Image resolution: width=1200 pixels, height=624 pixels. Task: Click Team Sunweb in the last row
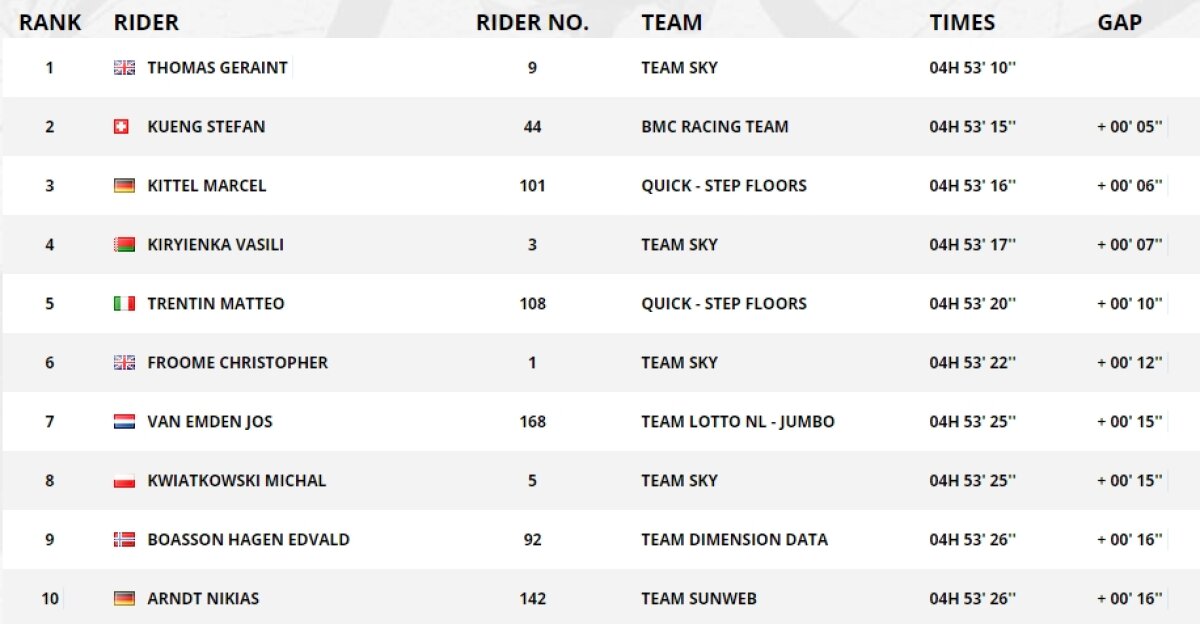coord(698,599)
